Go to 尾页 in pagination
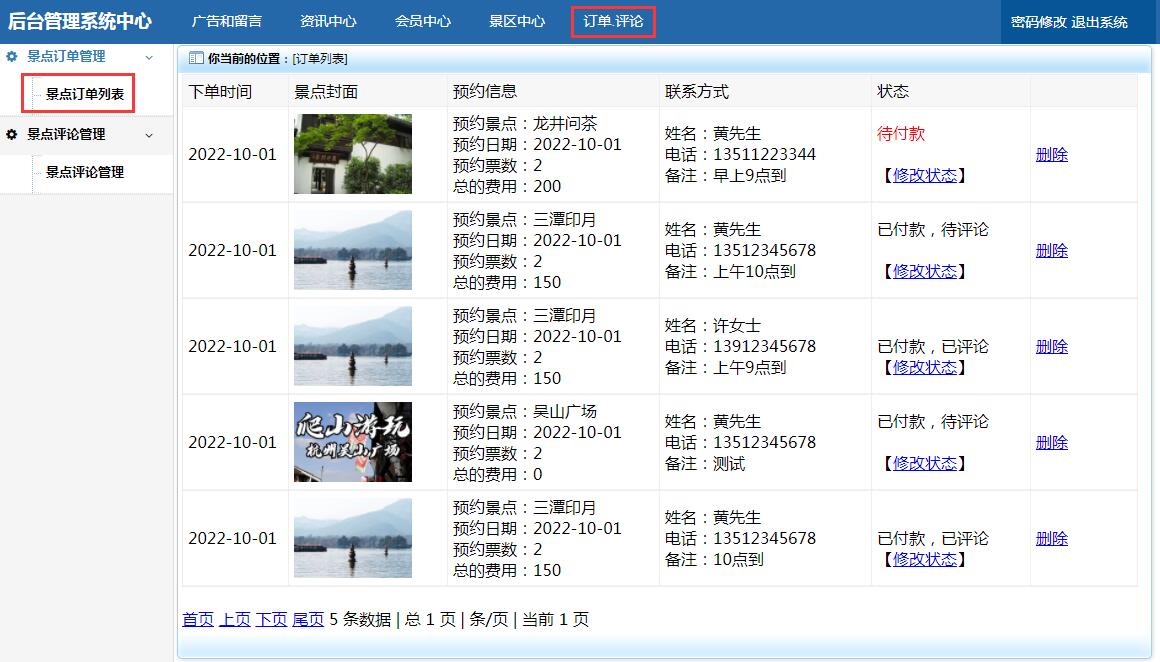 308,620
